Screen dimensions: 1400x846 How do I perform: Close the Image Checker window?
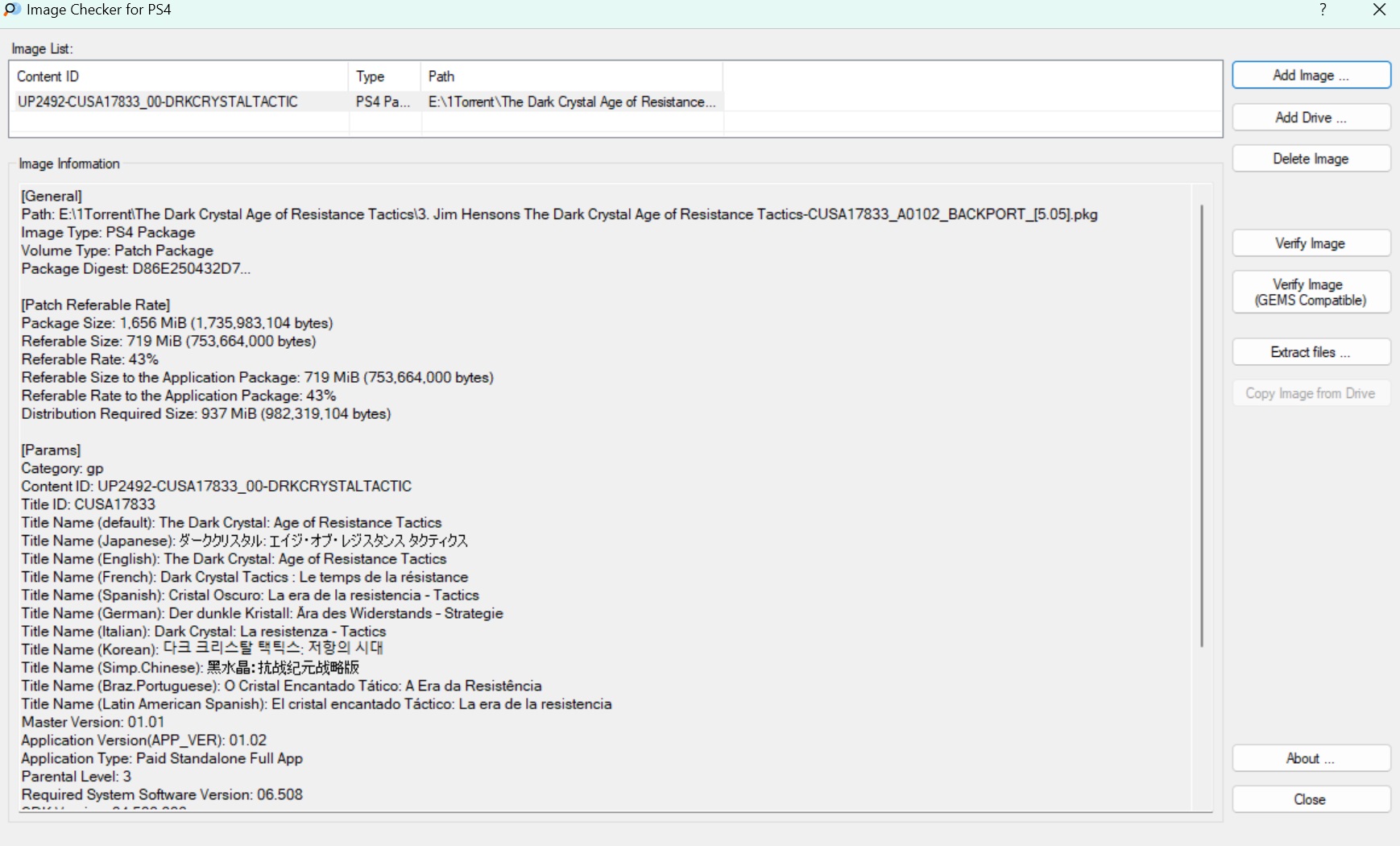(x=1379, y=10)
